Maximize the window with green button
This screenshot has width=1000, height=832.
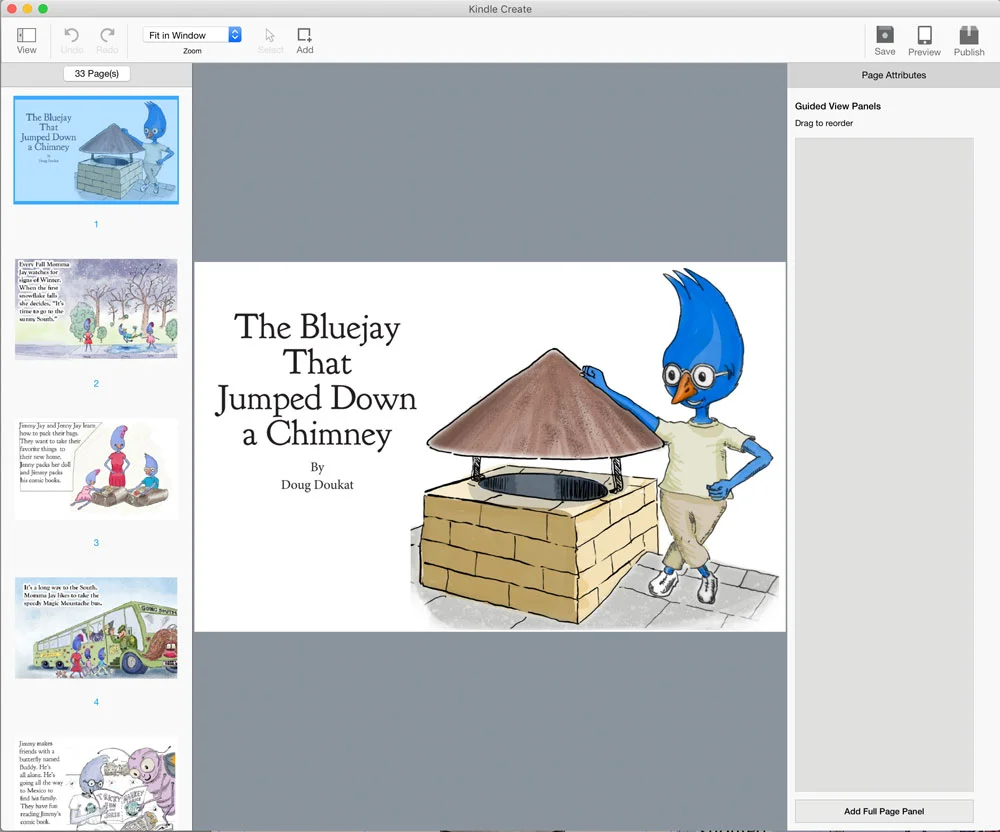pos(43,9)
